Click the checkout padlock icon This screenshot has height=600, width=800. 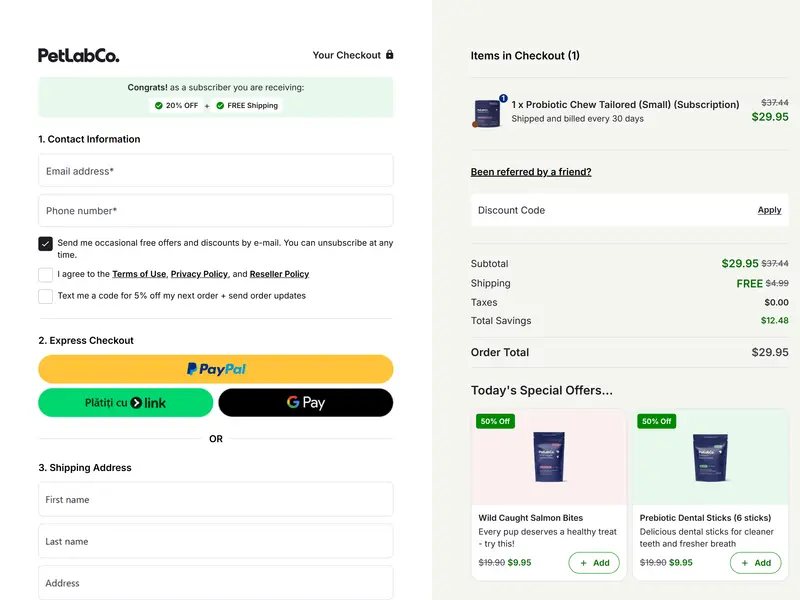point(390,55)
